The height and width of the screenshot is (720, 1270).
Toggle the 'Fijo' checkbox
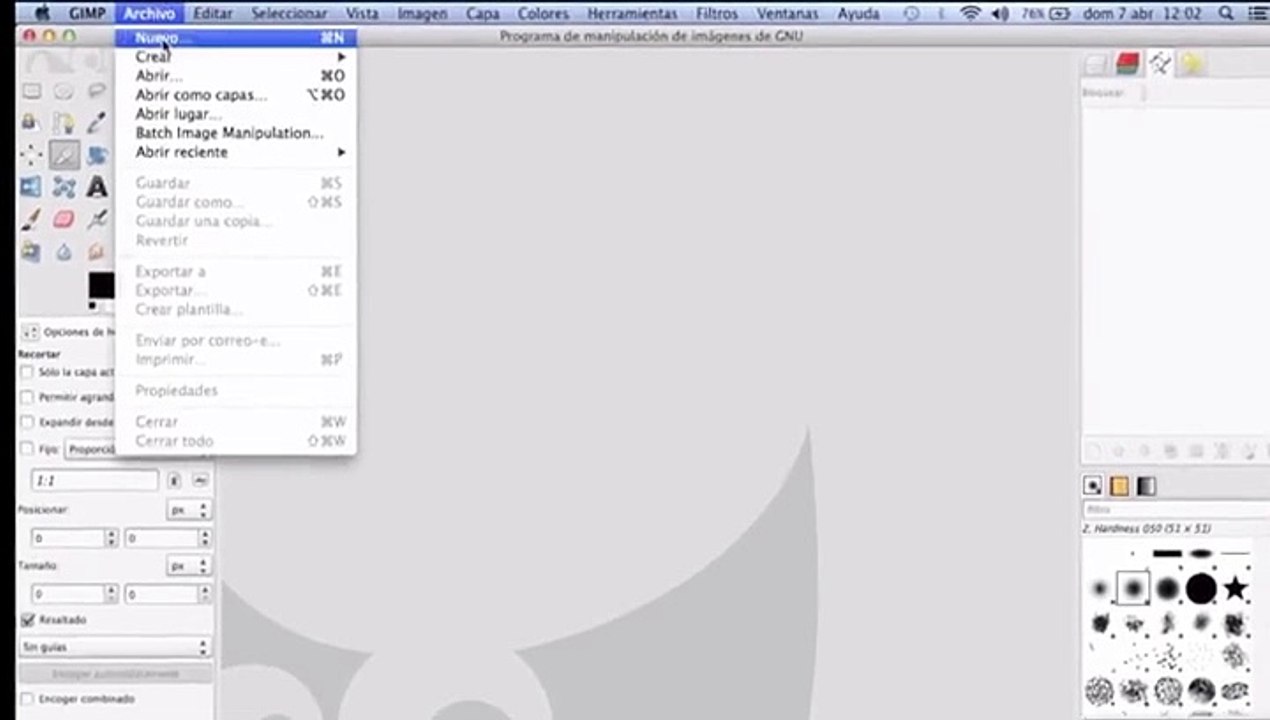pos(27,449)
